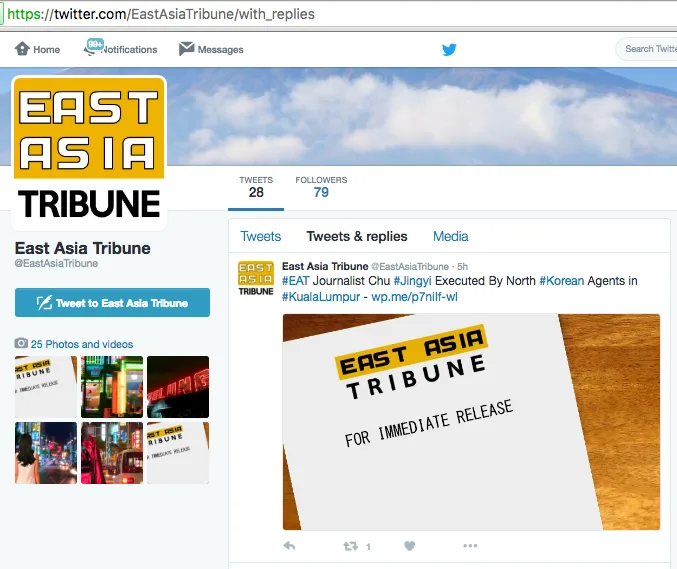Click the Twitter bird logo

point(449,49)
